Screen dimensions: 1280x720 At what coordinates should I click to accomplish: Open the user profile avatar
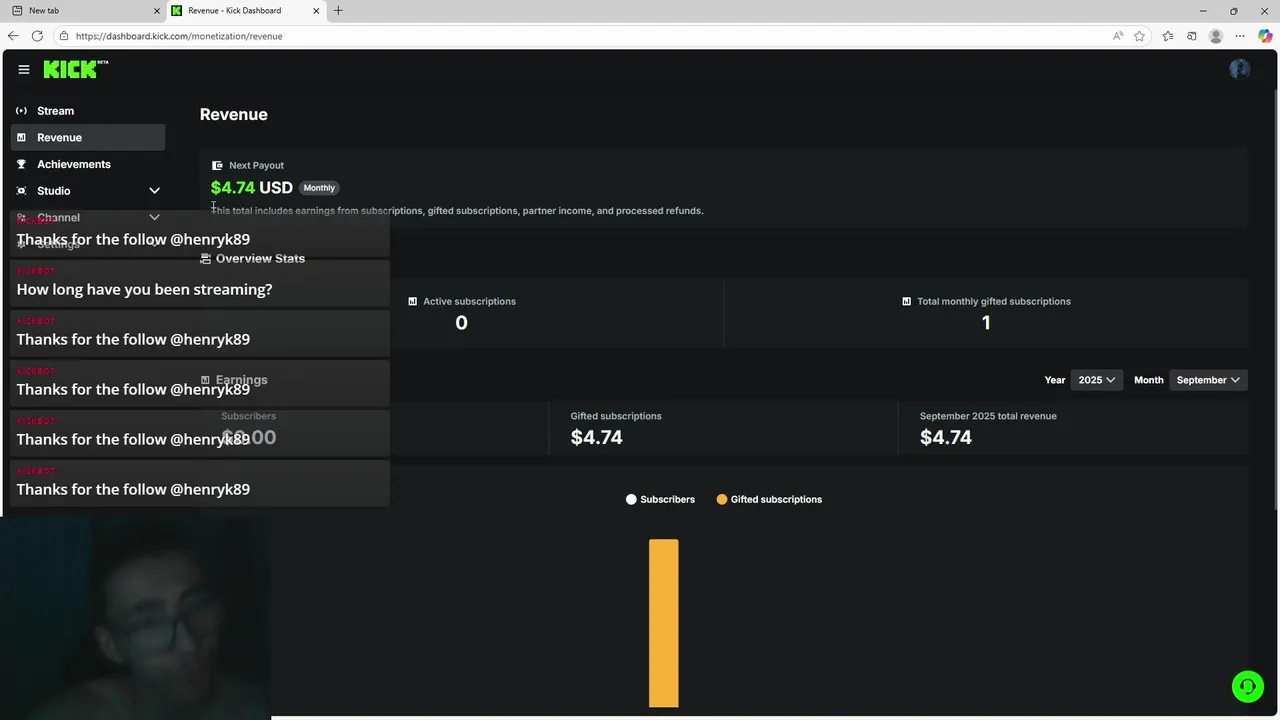coord(1240,69)
